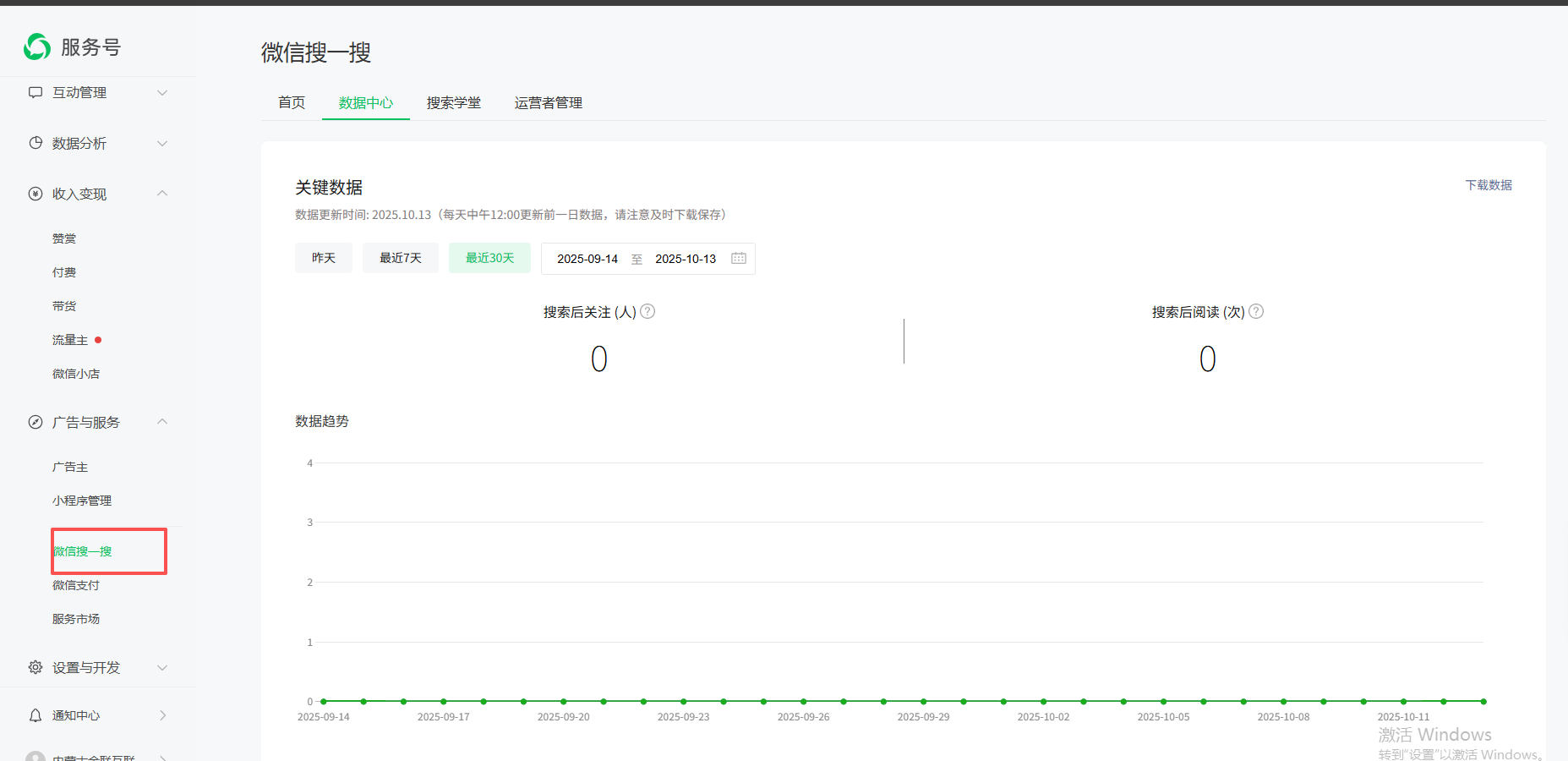
Task: Select 微信搜一搜 in the sidebar
Action: pos(83,551)
